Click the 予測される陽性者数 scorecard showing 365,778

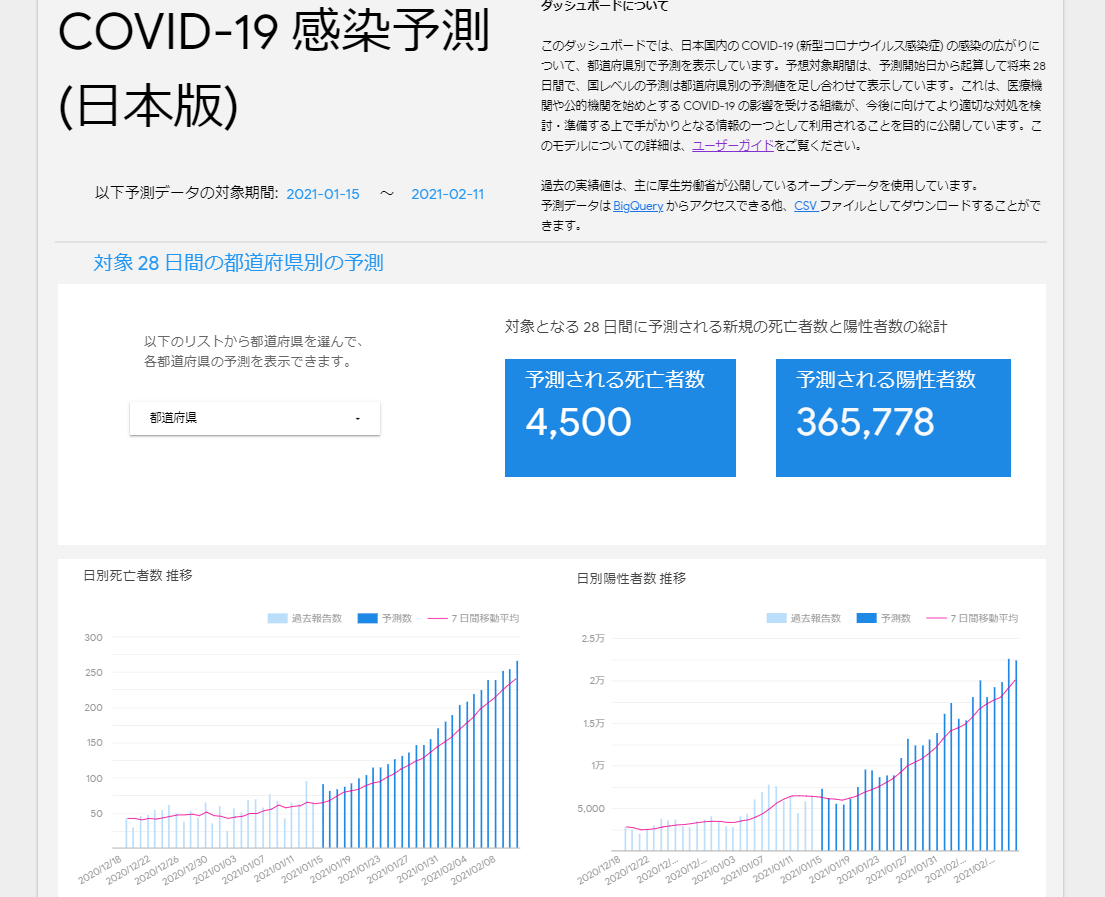pos(893,418)
